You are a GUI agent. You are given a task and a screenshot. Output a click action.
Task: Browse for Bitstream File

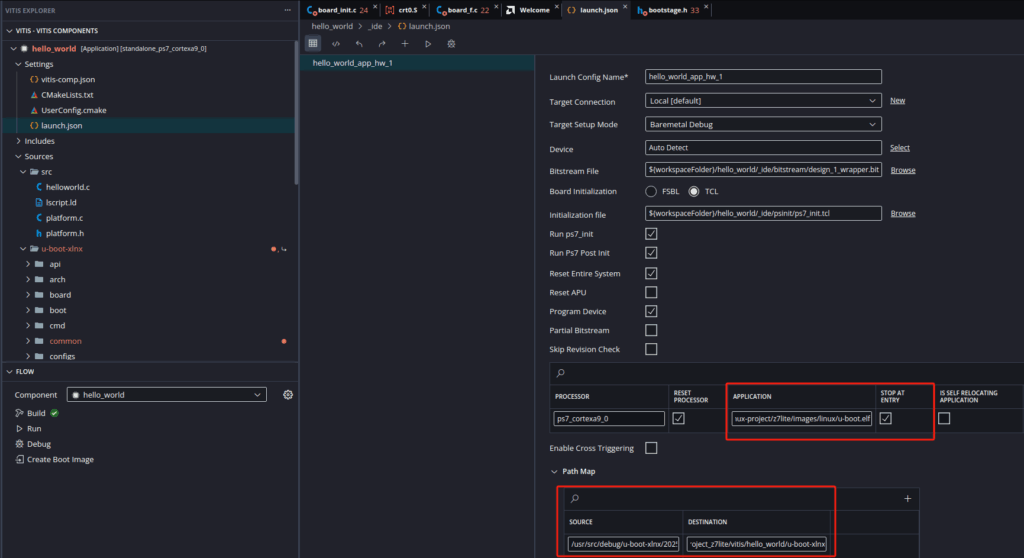[903, 170]
